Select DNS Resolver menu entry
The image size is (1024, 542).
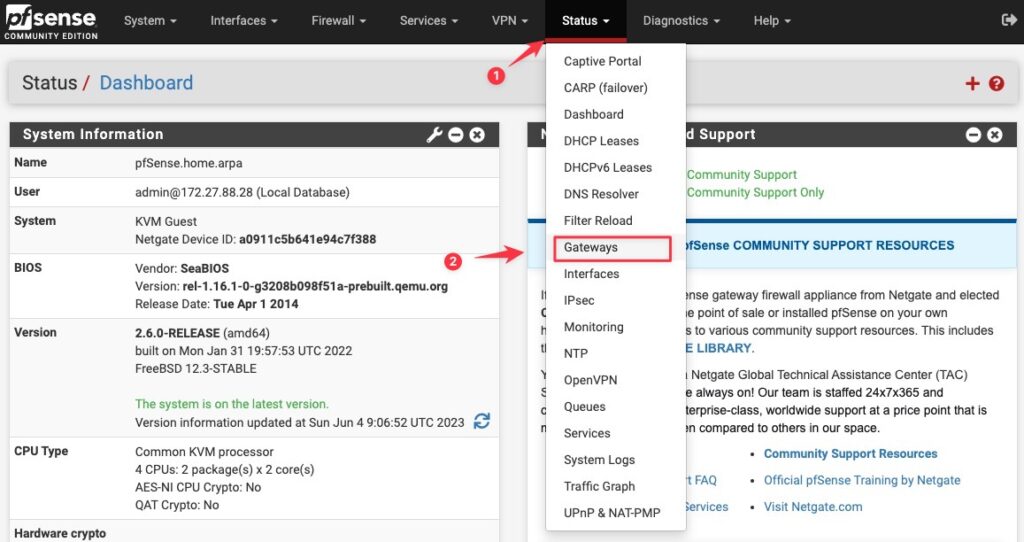pyautogui.click(x=616, y=194)
